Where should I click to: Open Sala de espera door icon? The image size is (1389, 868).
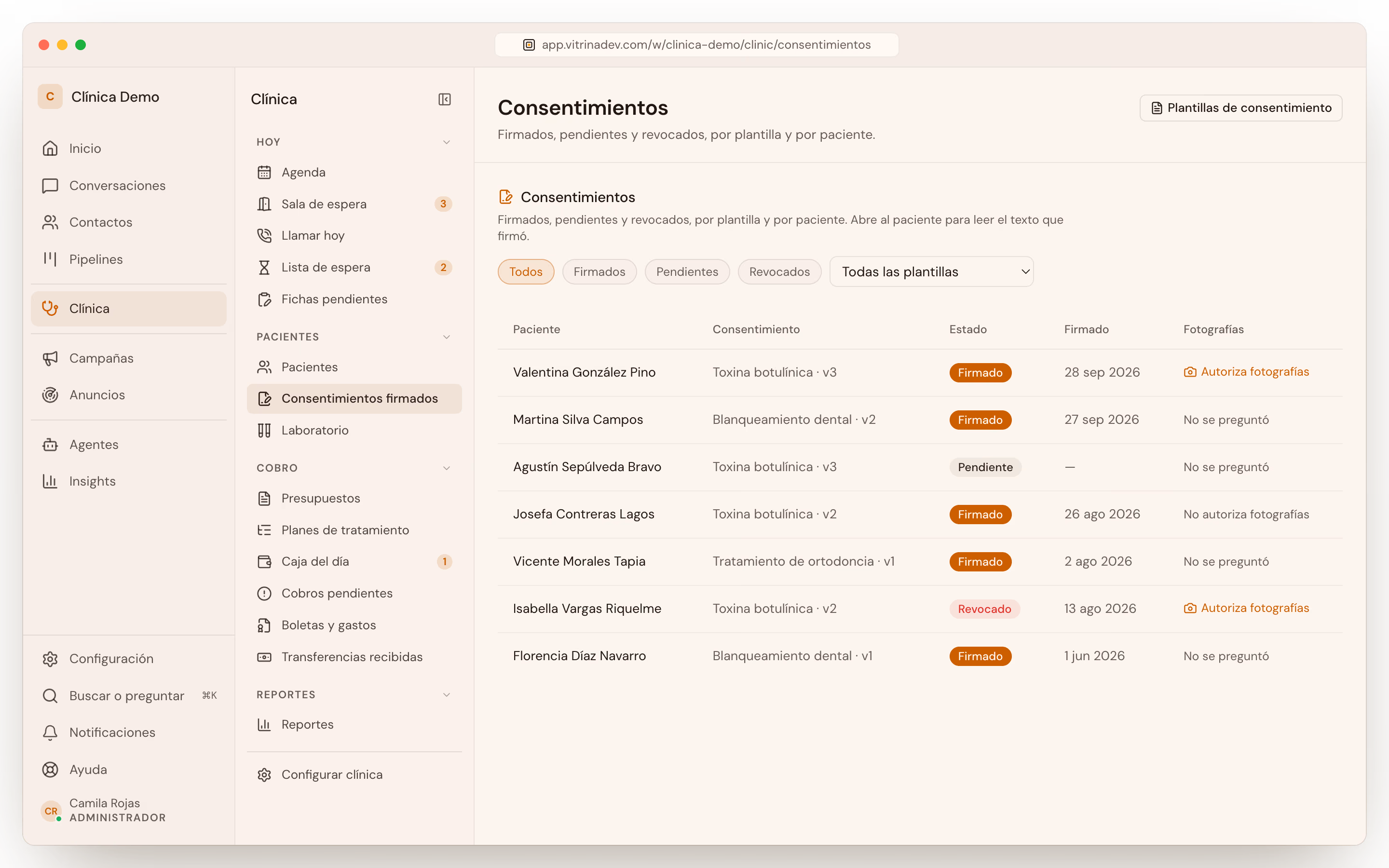tap(264, 204)
